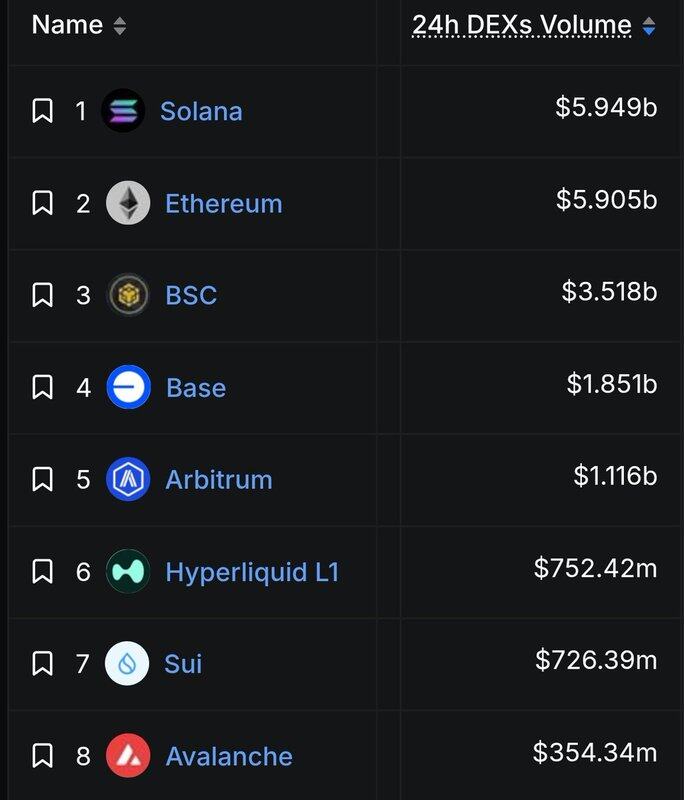Click the Hyperliquid L1 logo icon

click(128, 571)
